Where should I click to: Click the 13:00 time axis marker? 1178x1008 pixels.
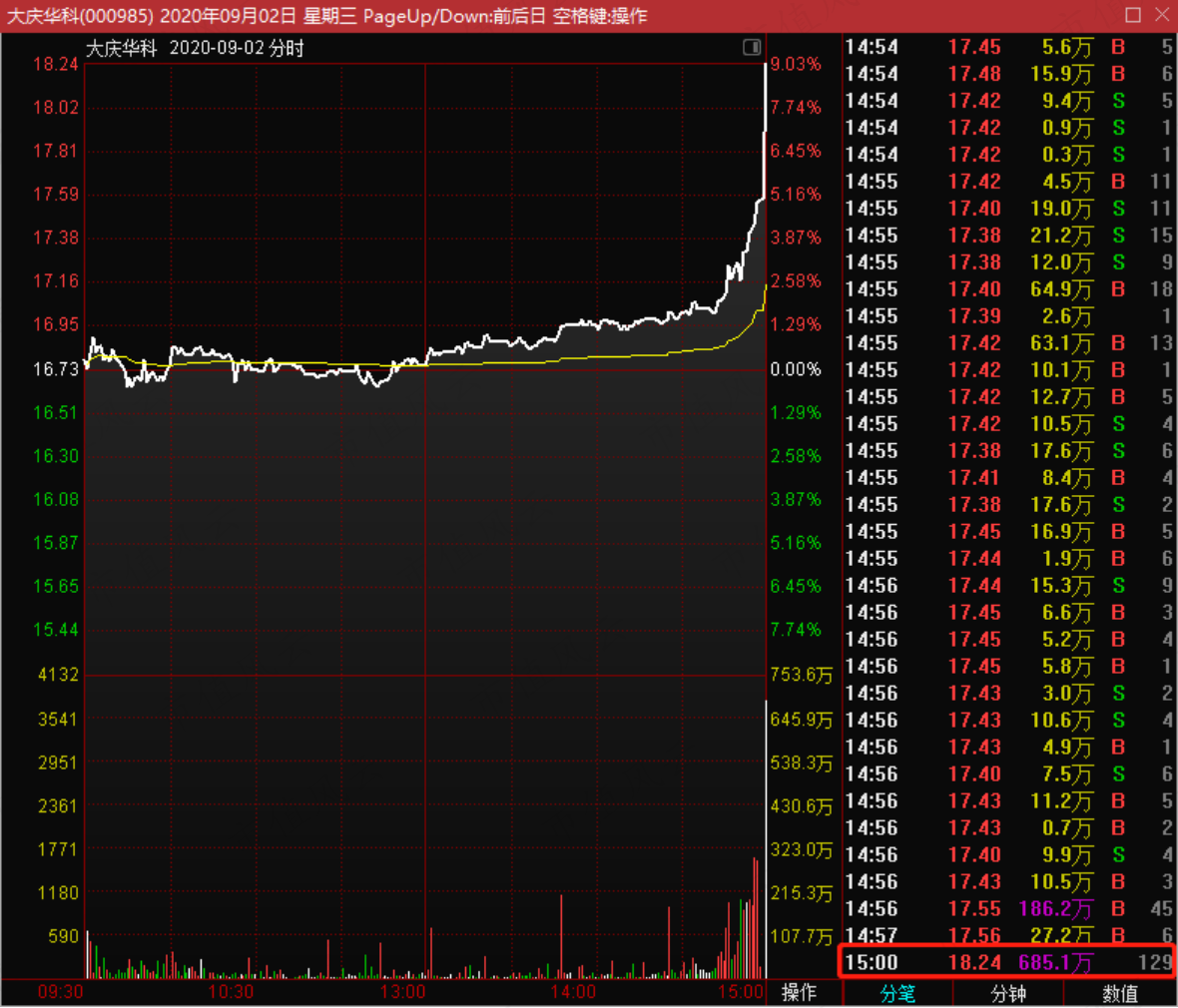click(402, 992)
